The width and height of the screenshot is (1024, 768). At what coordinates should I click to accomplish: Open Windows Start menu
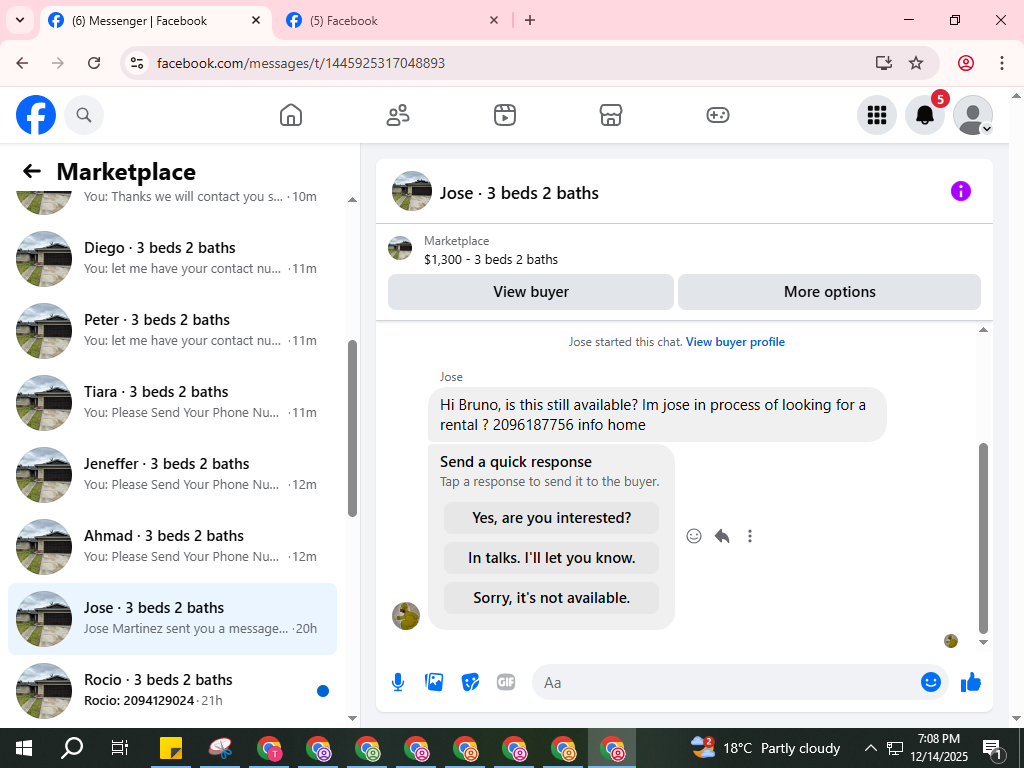click(x=24, y=748)
